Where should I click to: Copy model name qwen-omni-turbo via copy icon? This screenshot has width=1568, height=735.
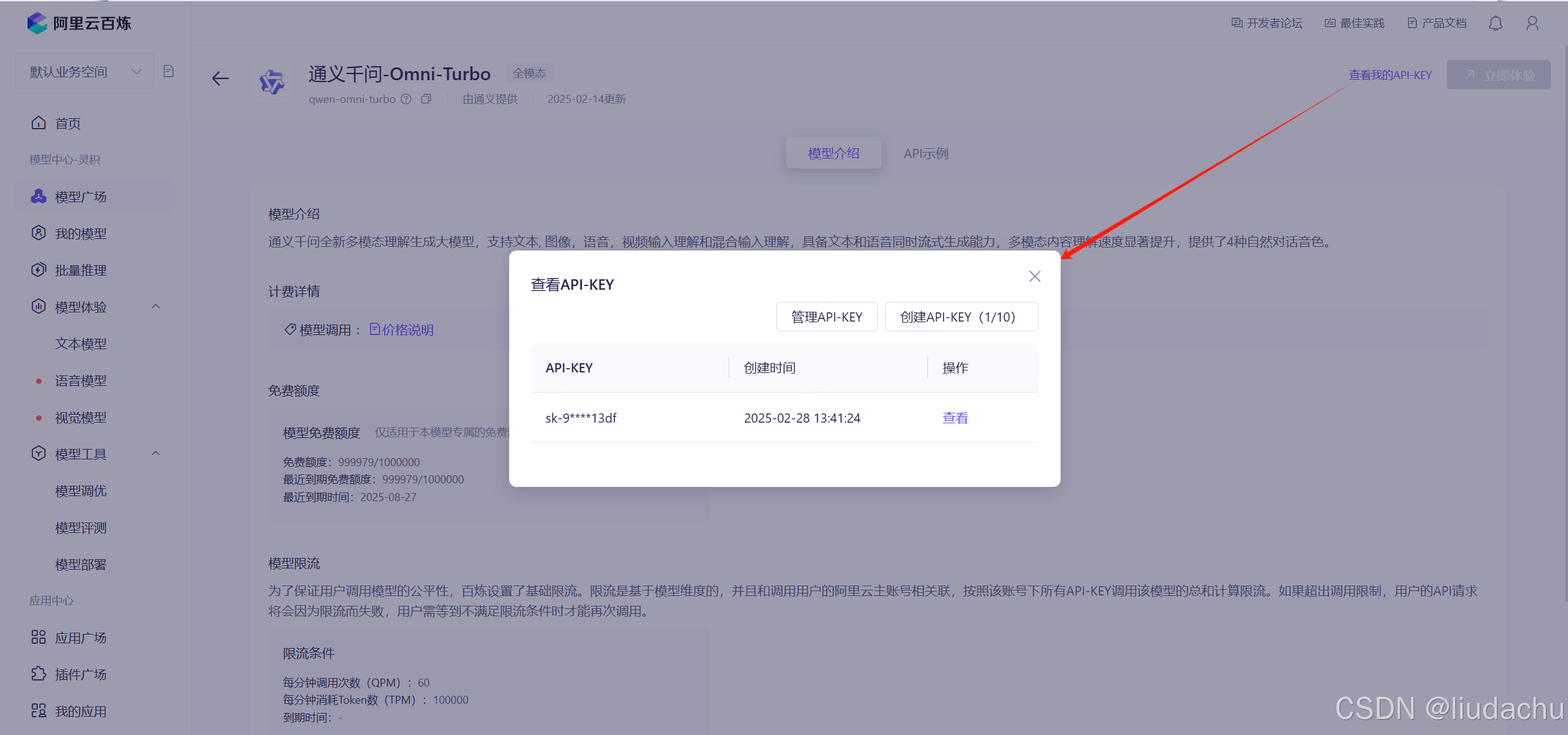(426, 99)
